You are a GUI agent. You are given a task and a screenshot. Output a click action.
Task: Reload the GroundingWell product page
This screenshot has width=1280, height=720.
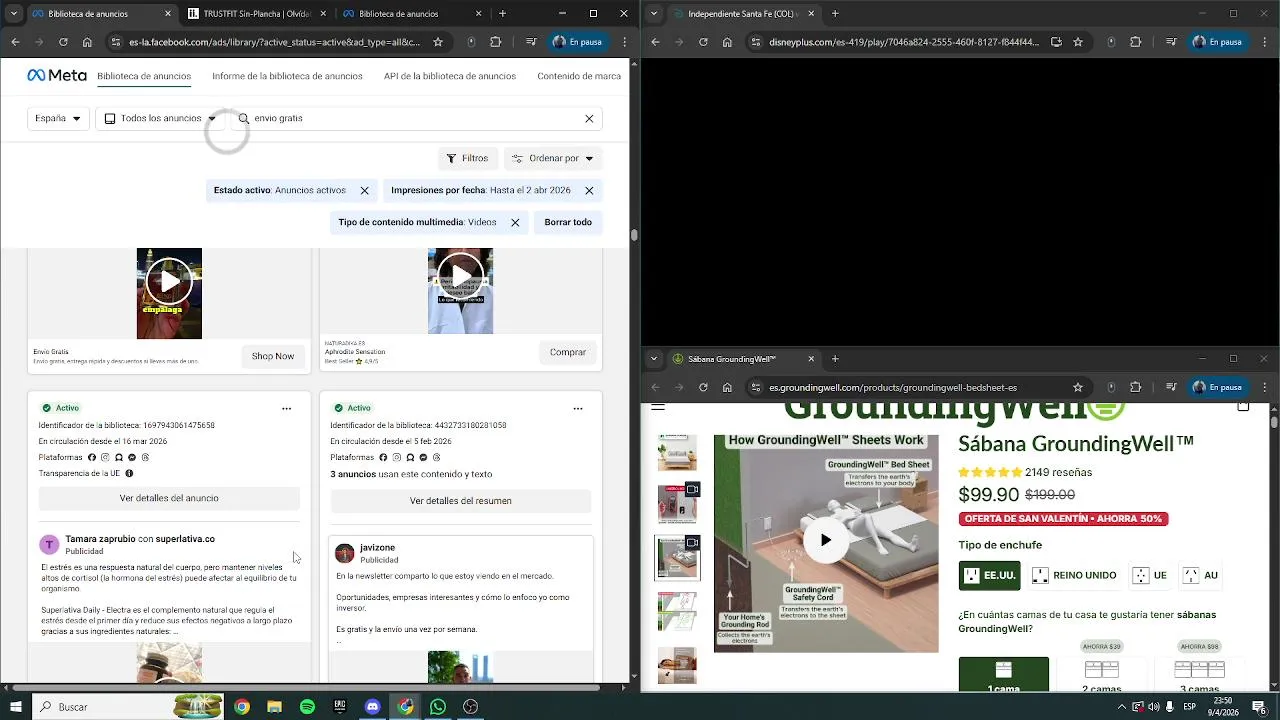[703, 387]
